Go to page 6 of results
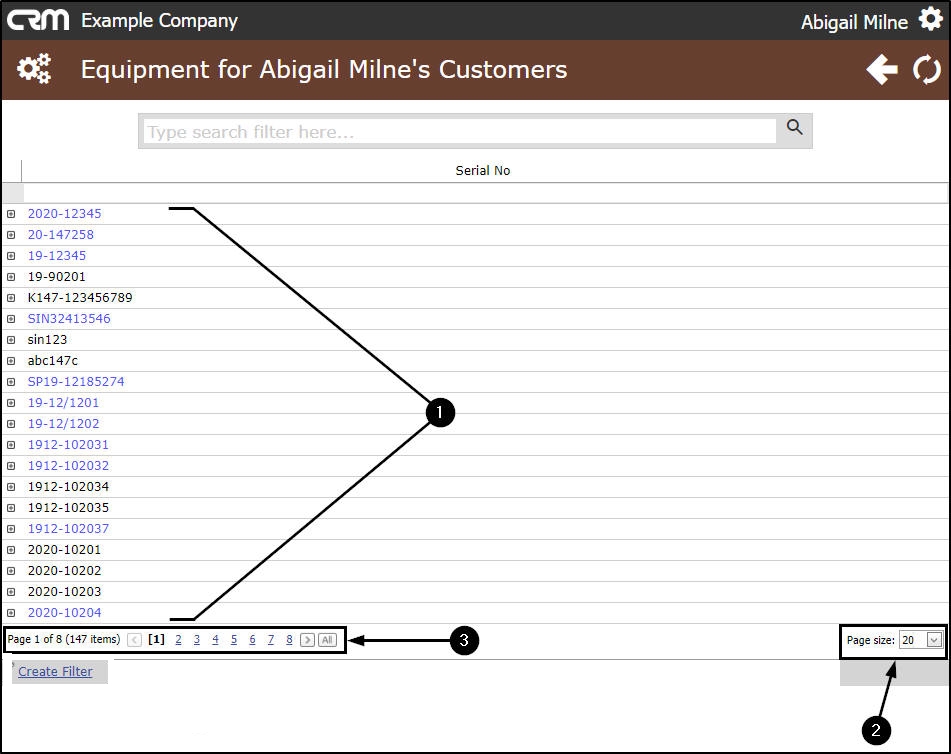The height and width of the screenshot is (754, 951). tap(252, 639)
